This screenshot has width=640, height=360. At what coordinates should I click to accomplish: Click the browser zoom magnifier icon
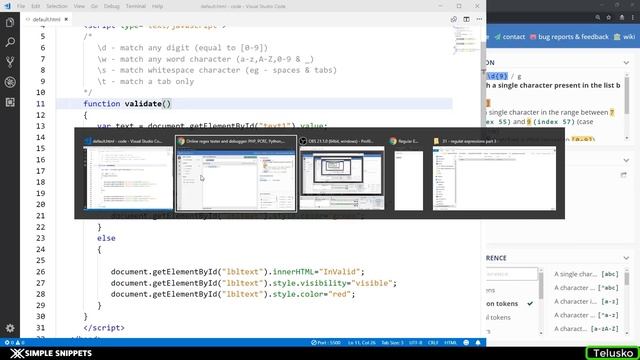[x=598, y=18]
